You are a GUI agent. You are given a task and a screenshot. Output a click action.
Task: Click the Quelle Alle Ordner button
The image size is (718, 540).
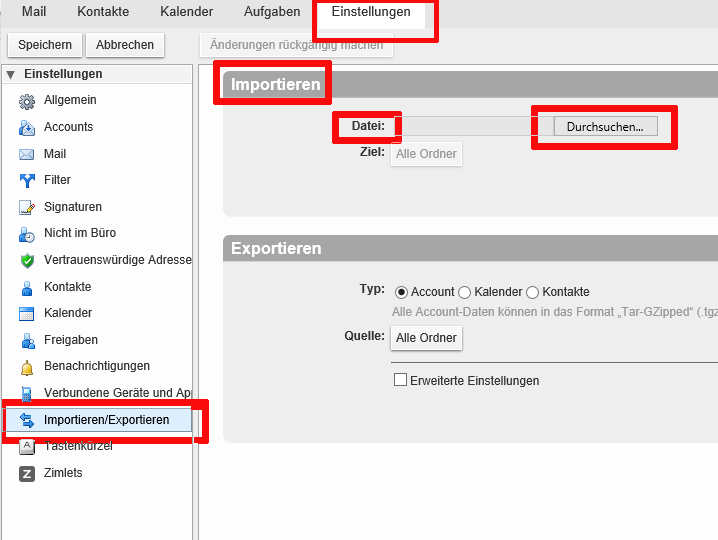426,338
